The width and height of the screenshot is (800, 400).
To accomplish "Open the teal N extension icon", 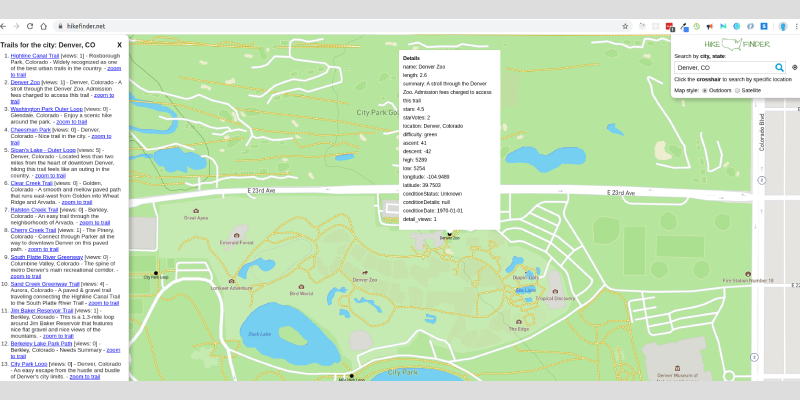I will [723, 26].
